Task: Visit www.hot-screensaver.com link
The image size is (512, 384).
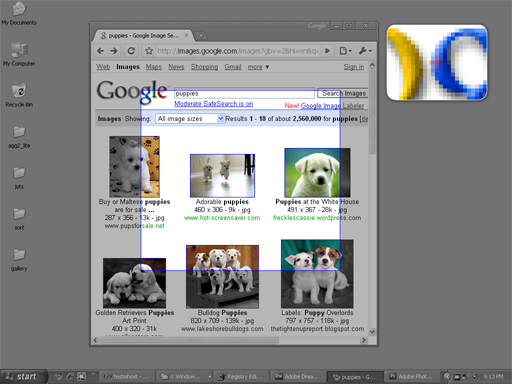Action: point(222,218)
